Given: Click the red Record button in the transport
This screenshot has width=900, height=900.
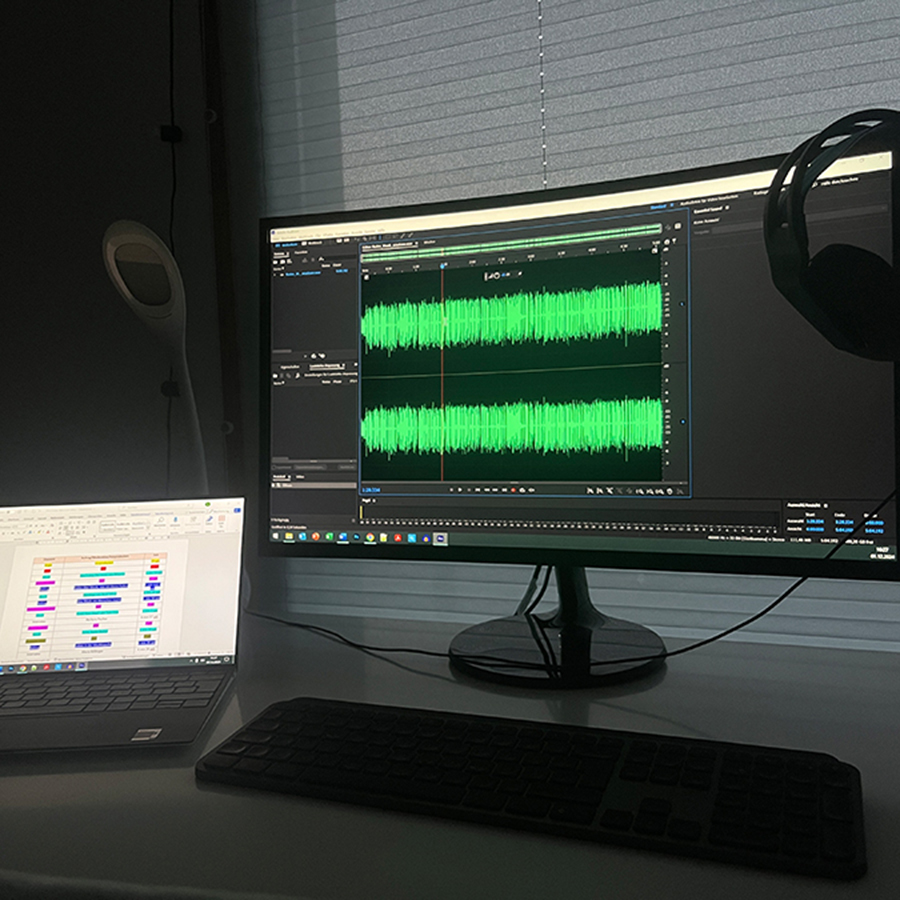Looking at the screenshot, I should [514, 490].
